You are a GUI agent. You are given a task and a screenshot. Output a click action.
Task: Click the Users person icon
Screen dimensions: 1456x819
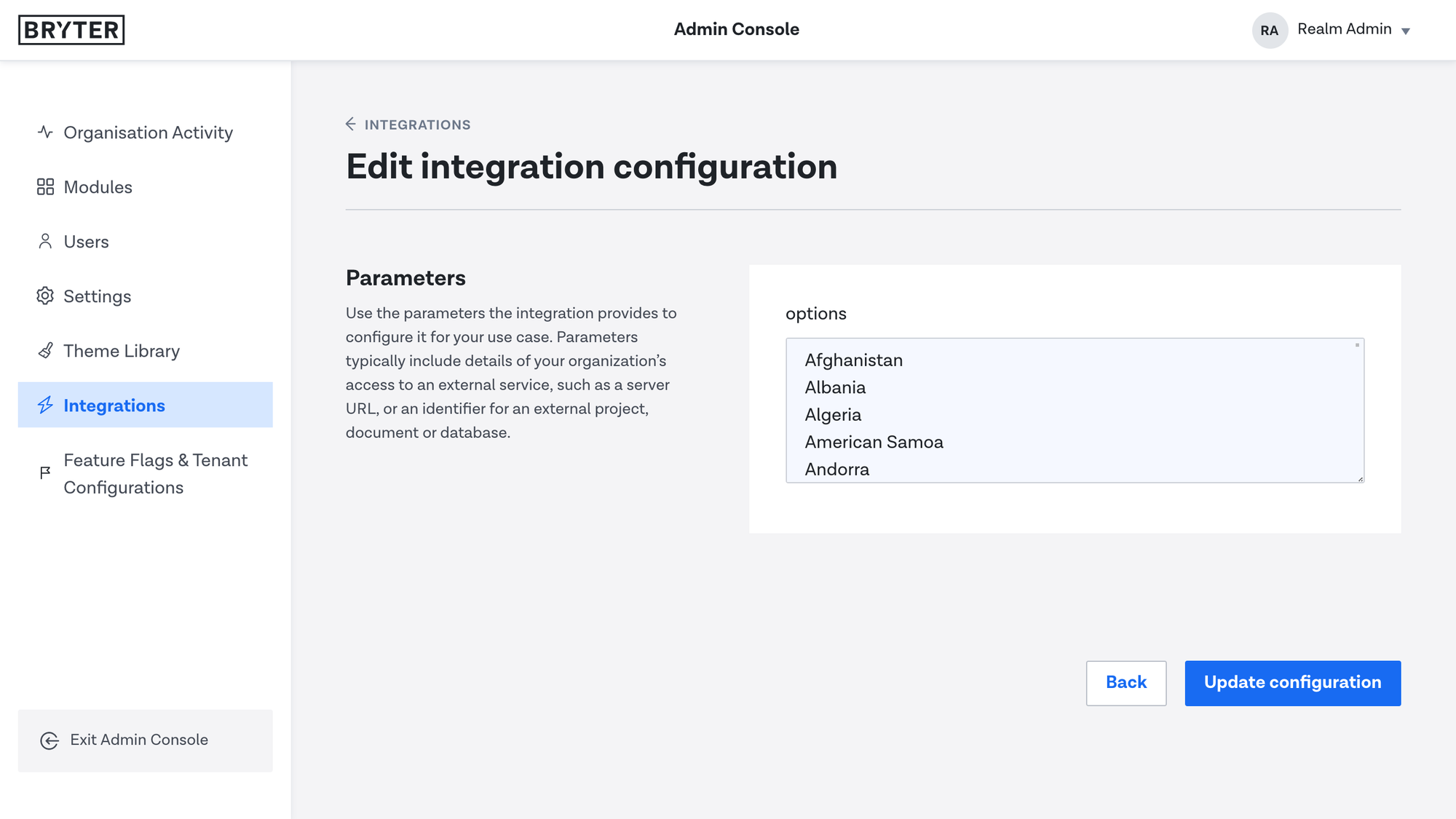click(x=45, y=242)
